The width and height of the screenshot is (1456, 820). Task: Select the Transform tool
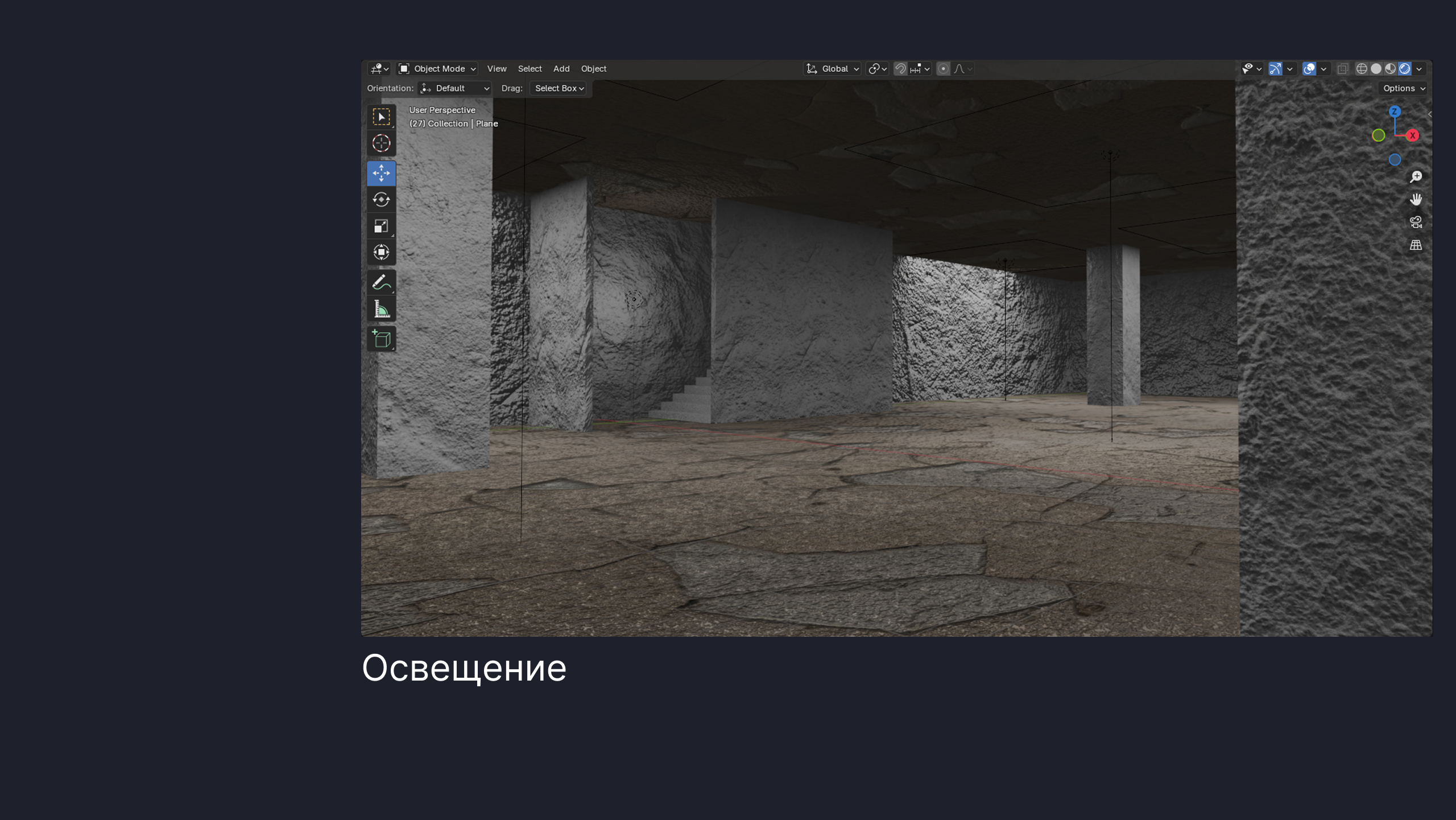381,252
